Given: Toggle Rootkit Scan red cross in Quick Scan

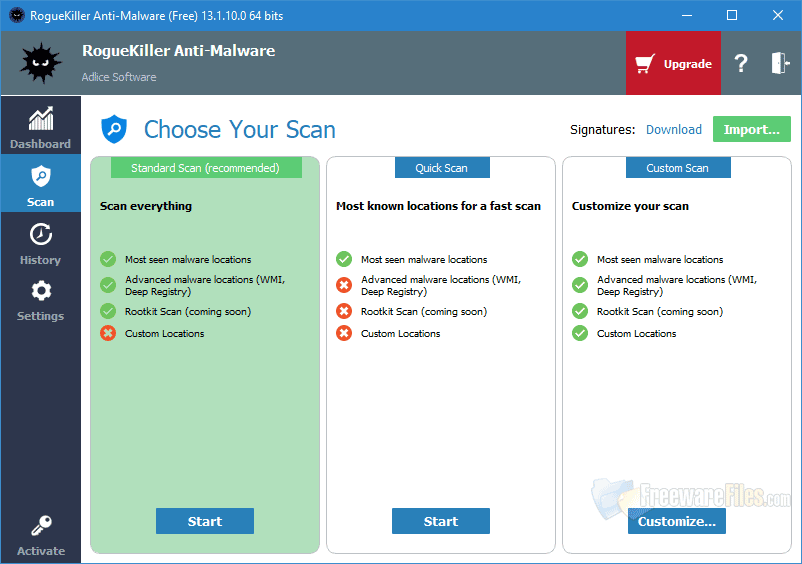Looking at the screenshot, I should click(344, 312).
